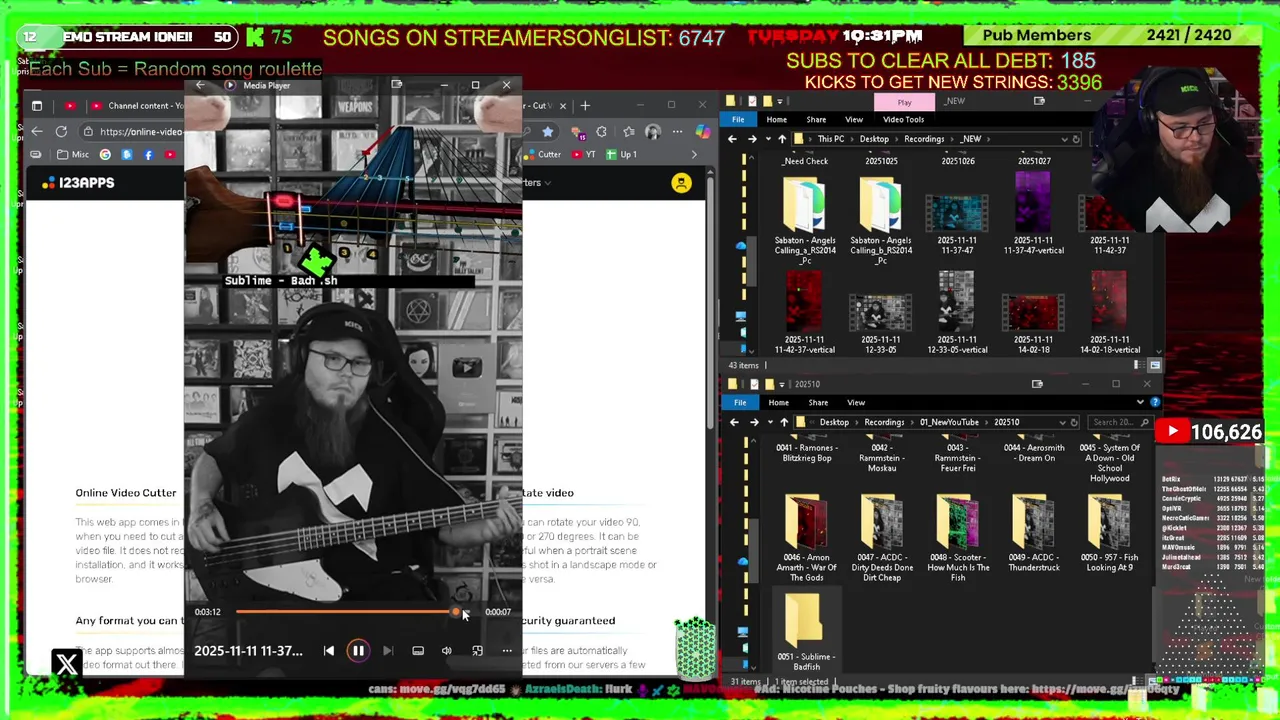Switch the _NEW window to large icons view
The image size is (1280, 720).
(x=1154, y=366)
